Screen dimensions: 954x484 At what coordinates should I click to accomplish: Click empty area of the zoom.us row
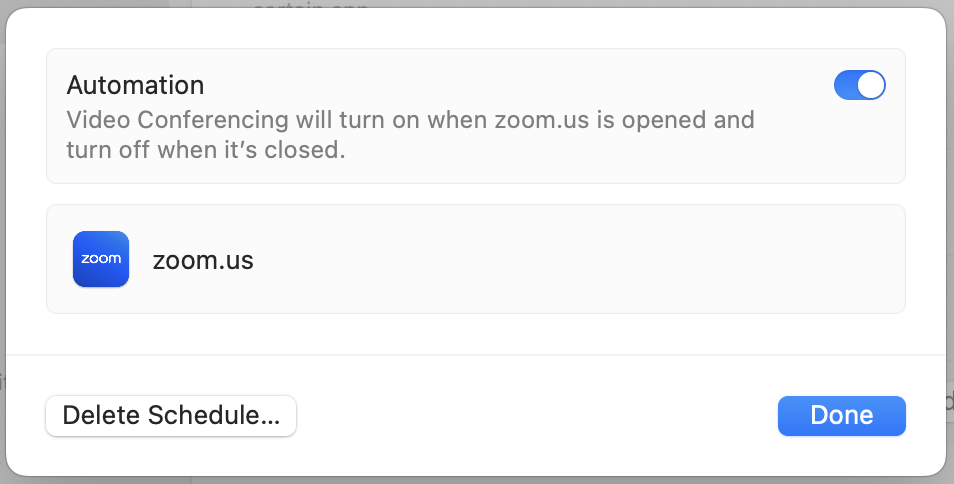coord(578,259)
